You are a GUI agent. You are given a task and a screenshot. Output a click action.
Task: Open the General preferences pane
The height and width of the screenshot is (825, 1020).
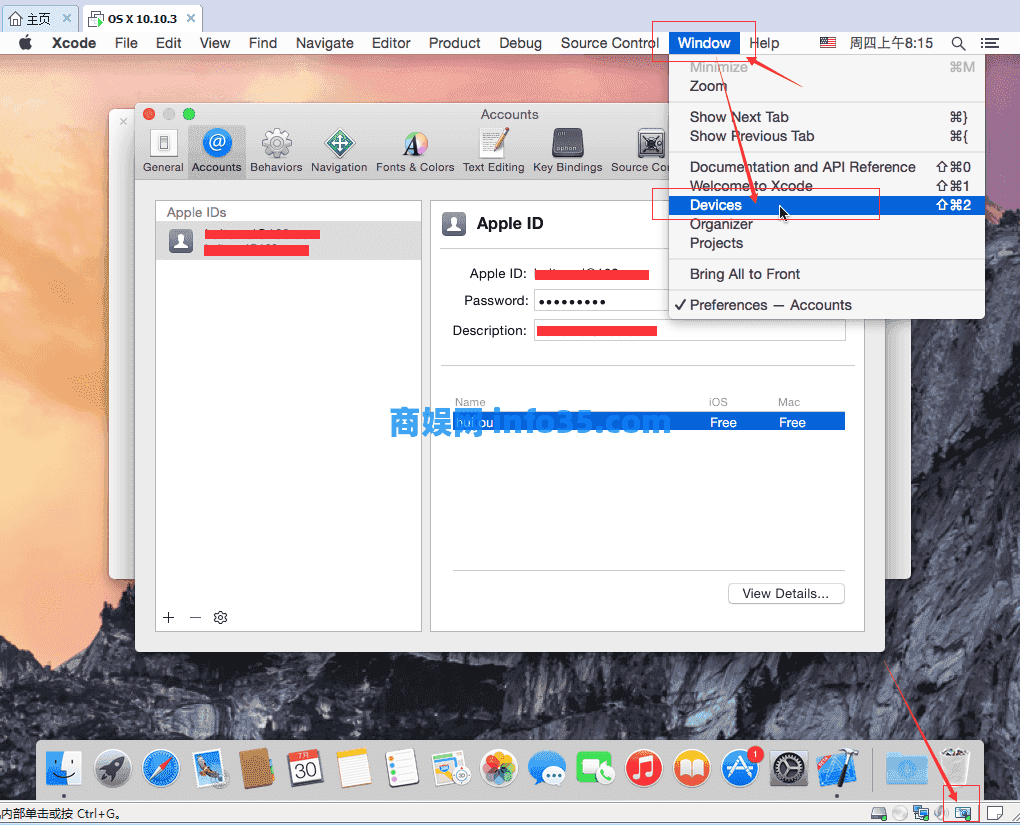(163, 151)
